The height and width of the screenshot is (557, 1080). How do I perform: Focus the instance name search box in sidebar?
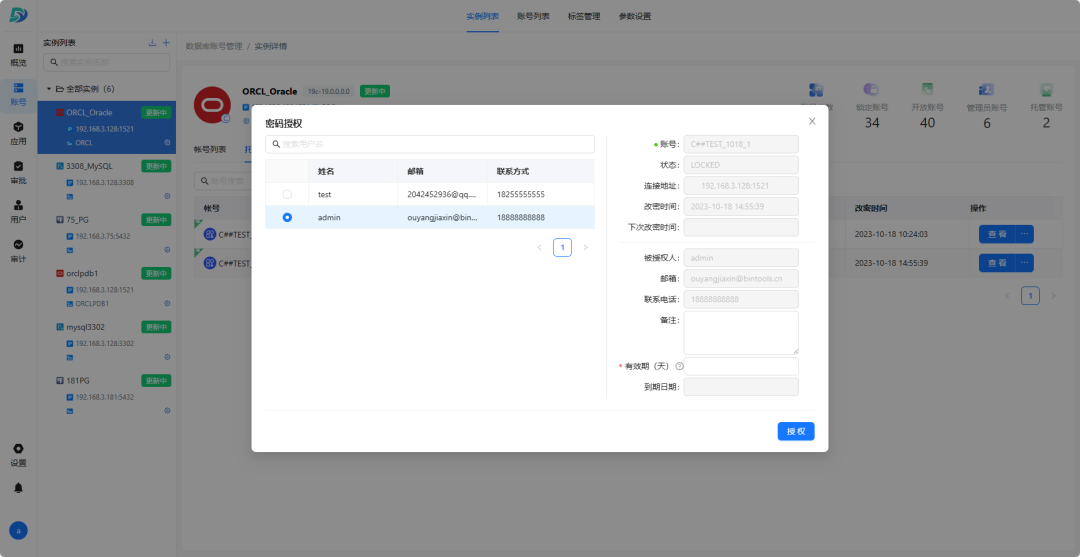point(107,62)
